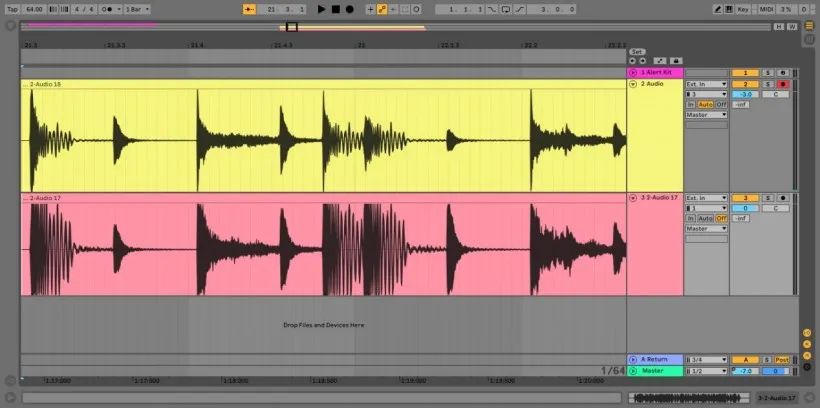
Task: Open Ext. In input dropdown on 2 Audio
Action: 707,84
